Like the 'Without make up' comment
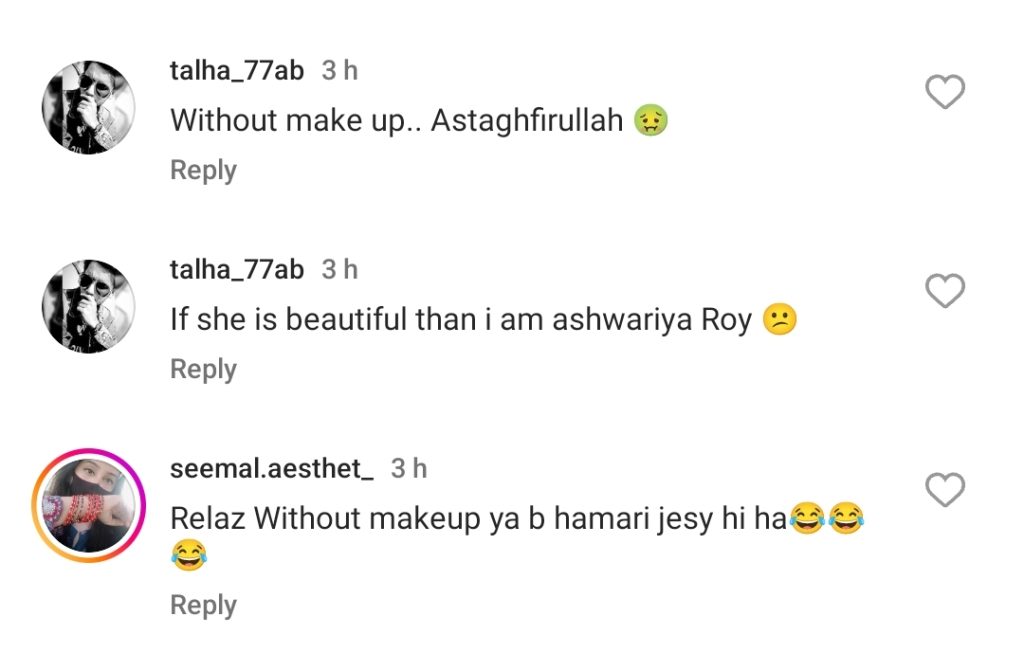 945,93
